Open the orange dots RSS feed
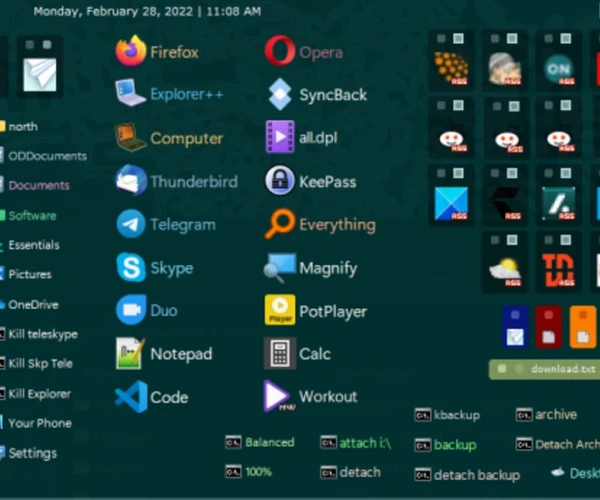The width and height of the screenshot is (600, 500). click(451, 69)
